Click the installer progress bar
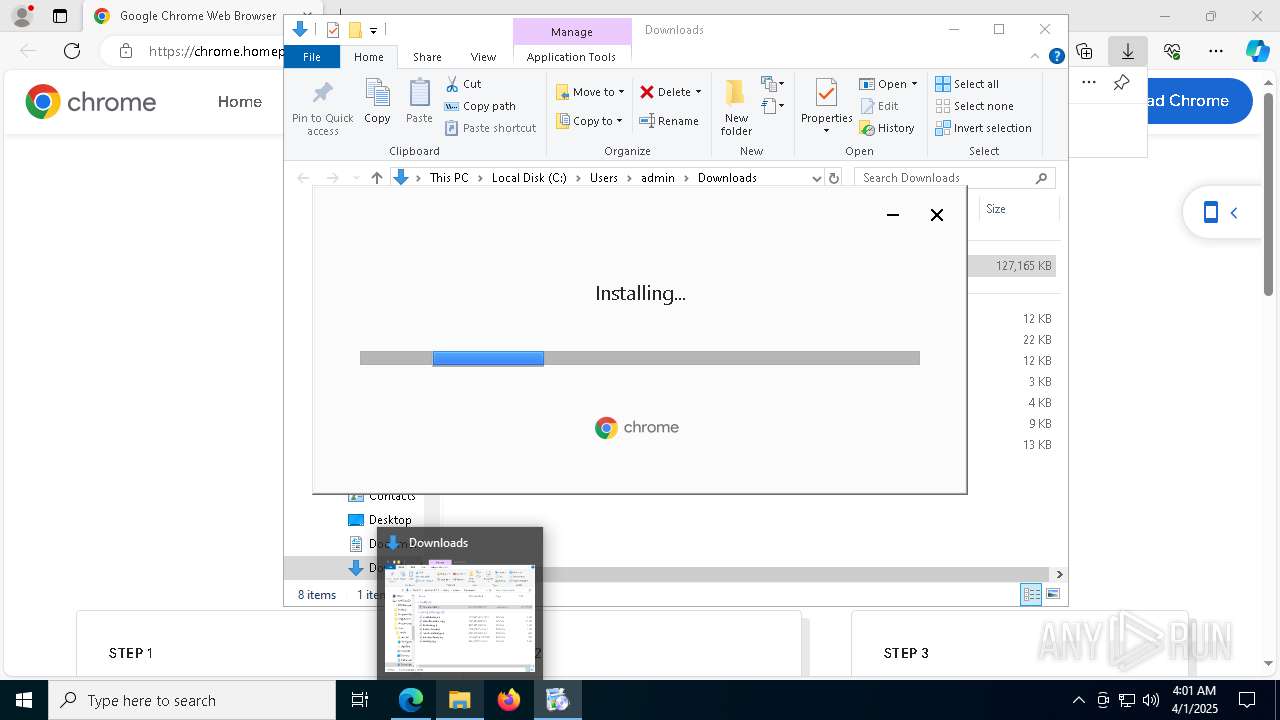Image resolution: width=1280 pixels, height=720 pixels. click(x=640, y=358)
